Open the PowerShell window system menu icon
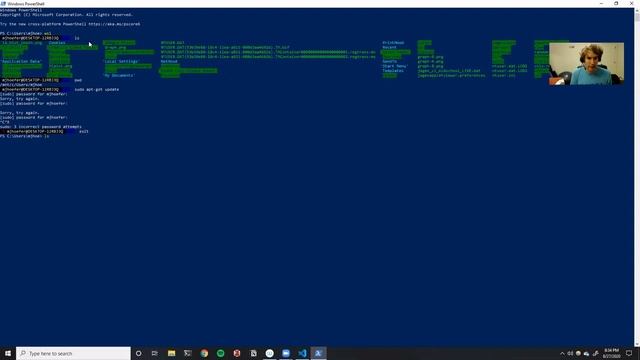Screen dimensions: 640x360 point(3,3)
